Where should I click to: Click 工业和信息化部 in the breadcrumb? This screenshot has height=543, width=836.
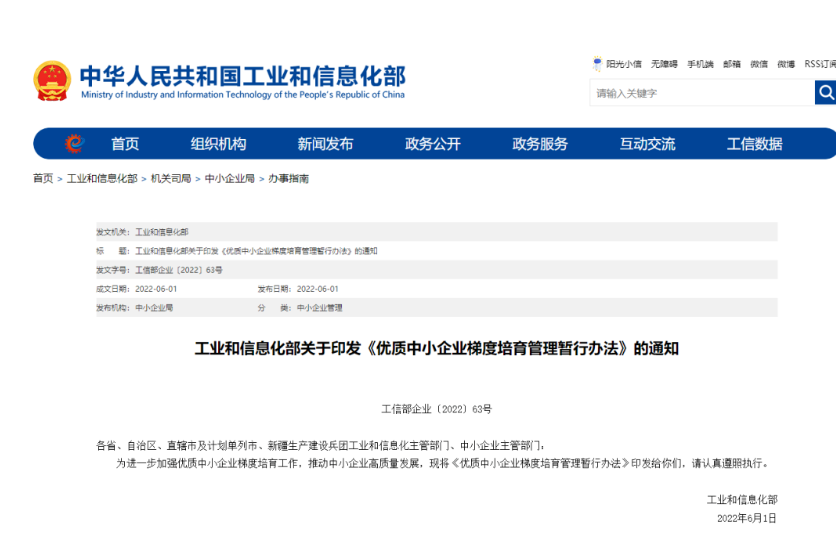(x=102, y=179)
